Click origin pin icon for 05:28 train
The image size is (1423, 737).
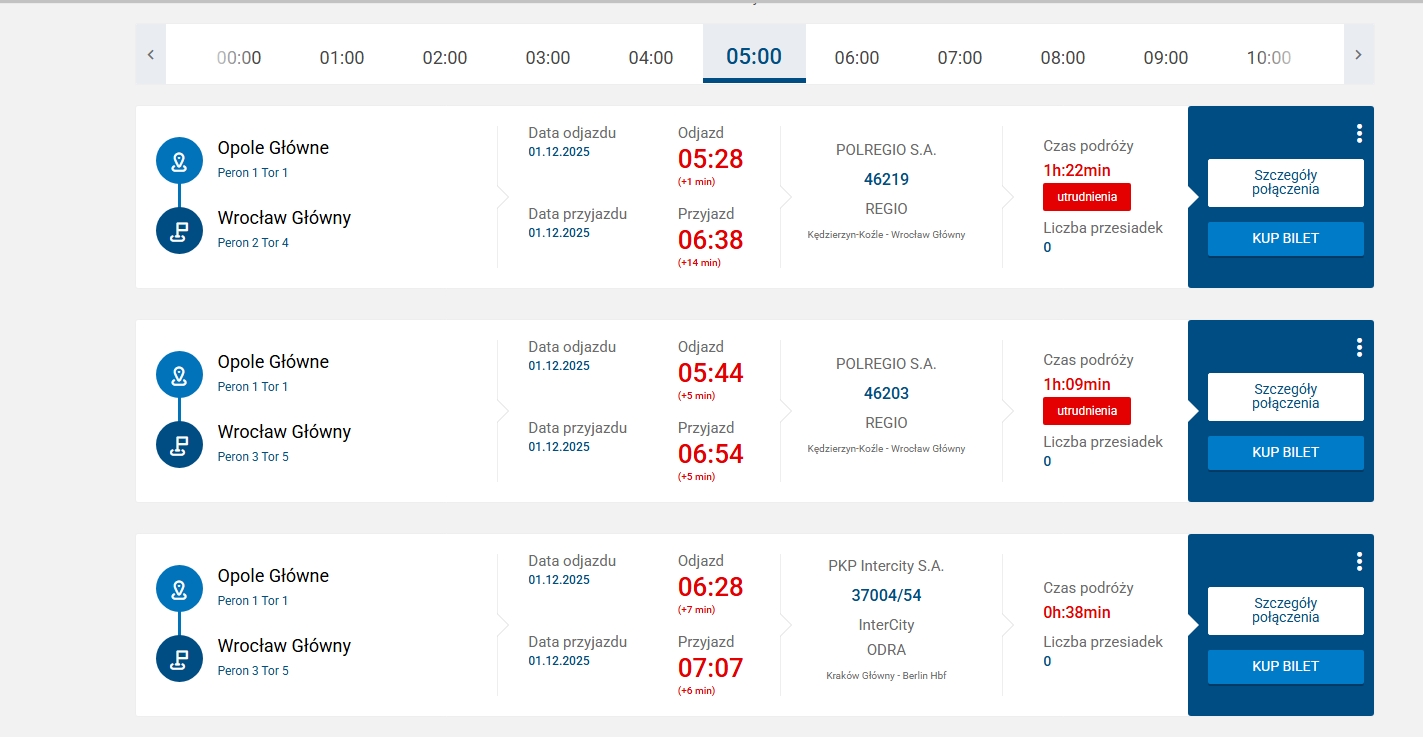(179, 161)
